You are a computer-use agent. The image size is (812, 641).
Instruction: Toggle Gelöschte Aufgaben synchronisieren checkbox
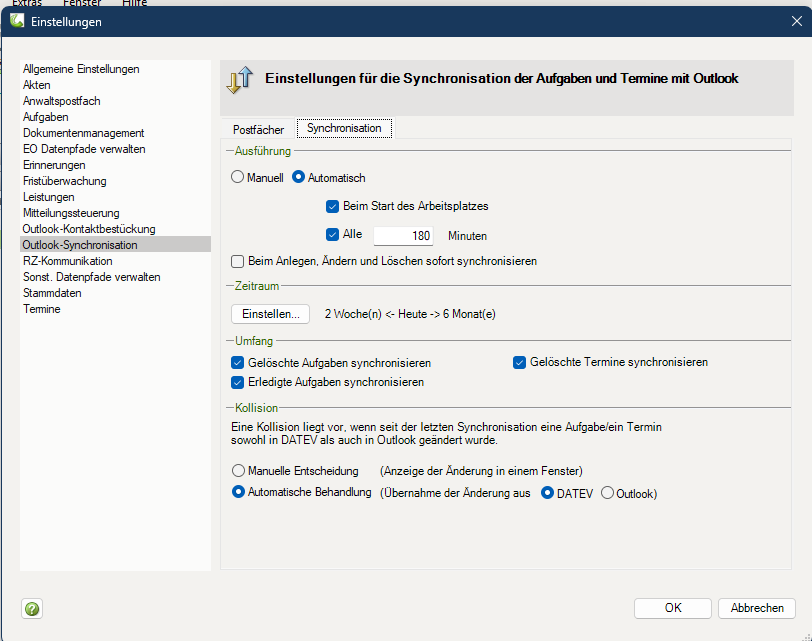pos(237,363)
